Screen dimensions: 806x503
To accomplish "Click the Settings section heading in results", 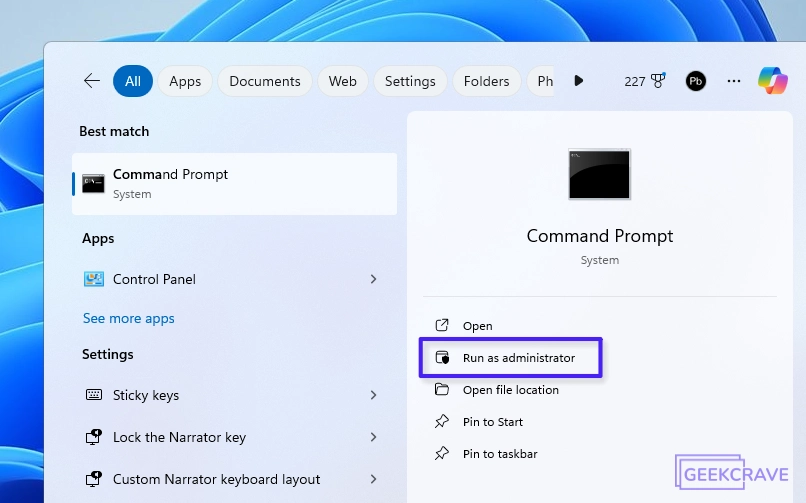I will pos(108,355).
